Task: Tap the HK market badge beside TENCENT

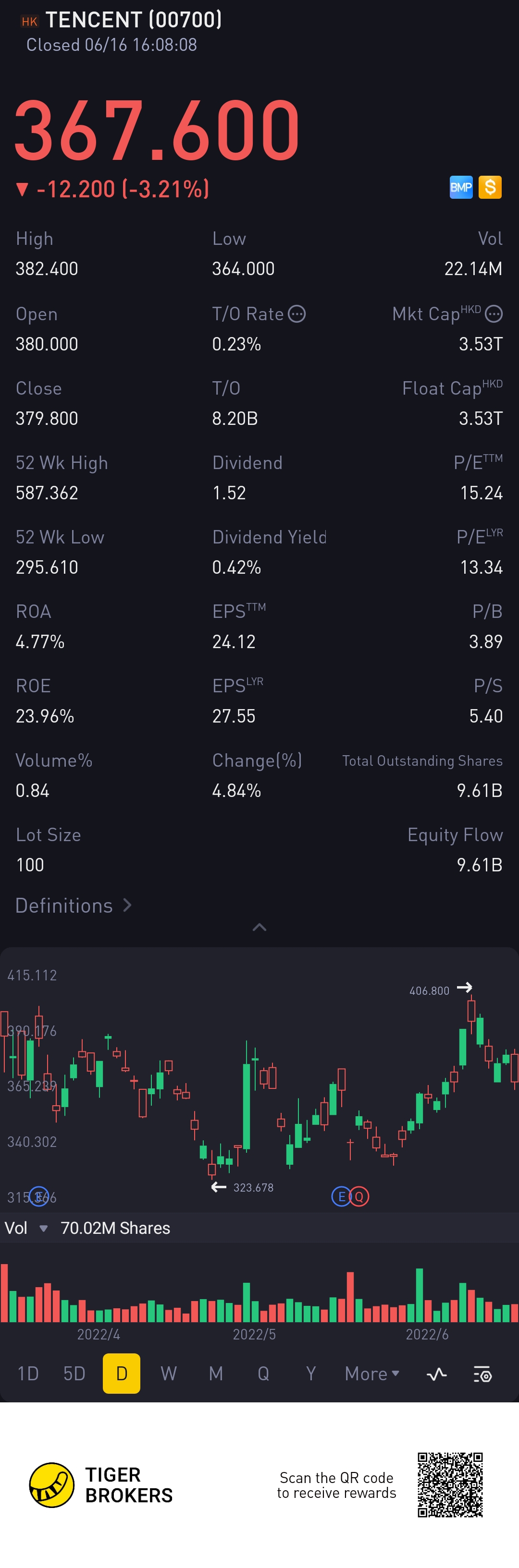Action: pyautogui.click(x=29, y=22)
